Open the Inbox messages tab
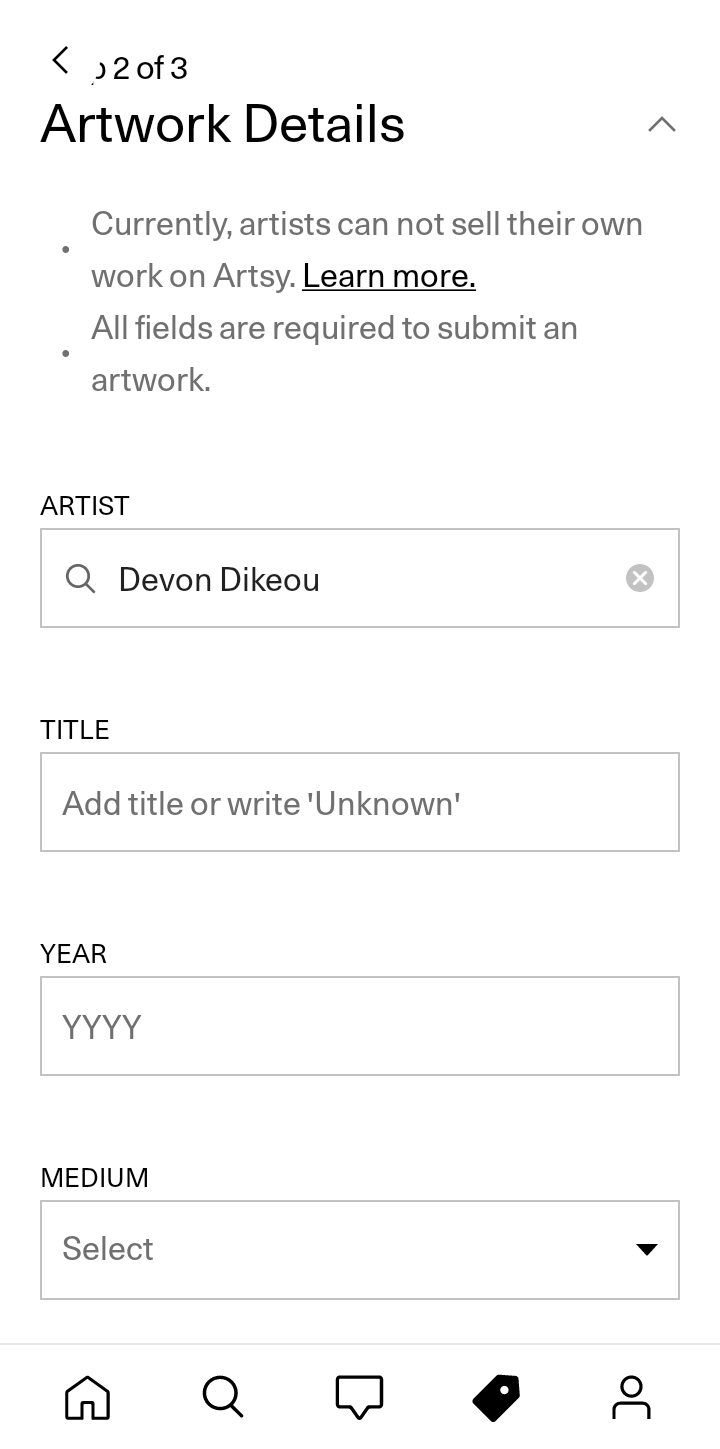The height and width of the screenshot is (1449, 720). (x=359, y=1397)
